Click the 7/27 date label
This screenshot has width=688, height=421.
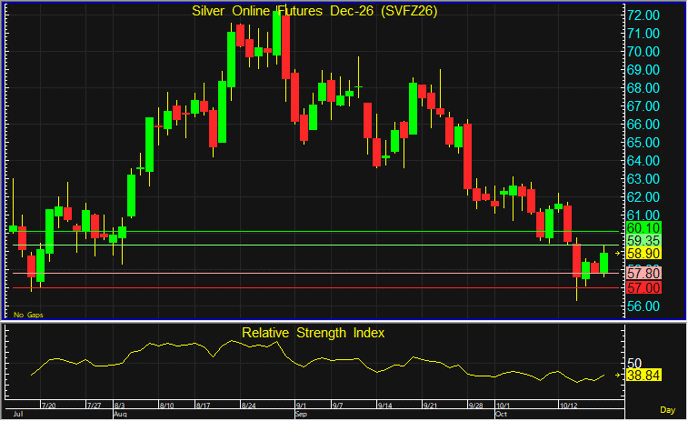(94, 405)
